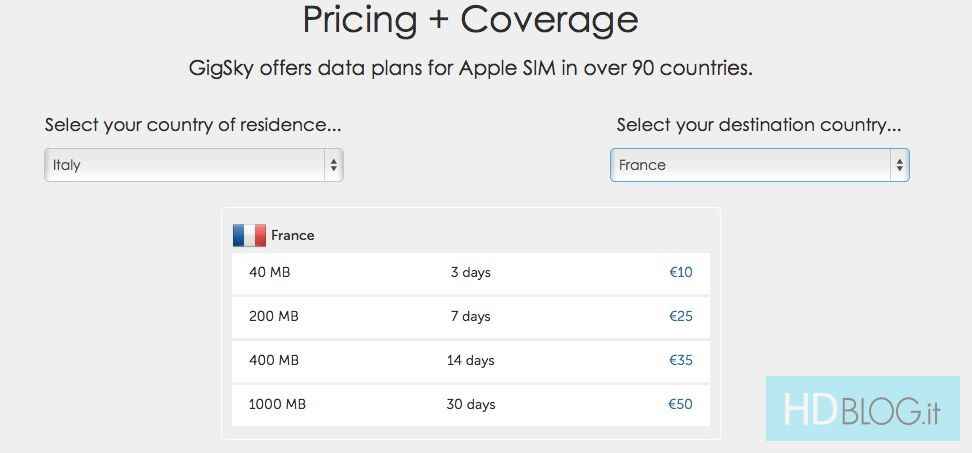Viewport: 972px width, 453px height.
Task: Click the Pricing + Coverage heading
Action: pyautogui.click(x=470, y=20)
